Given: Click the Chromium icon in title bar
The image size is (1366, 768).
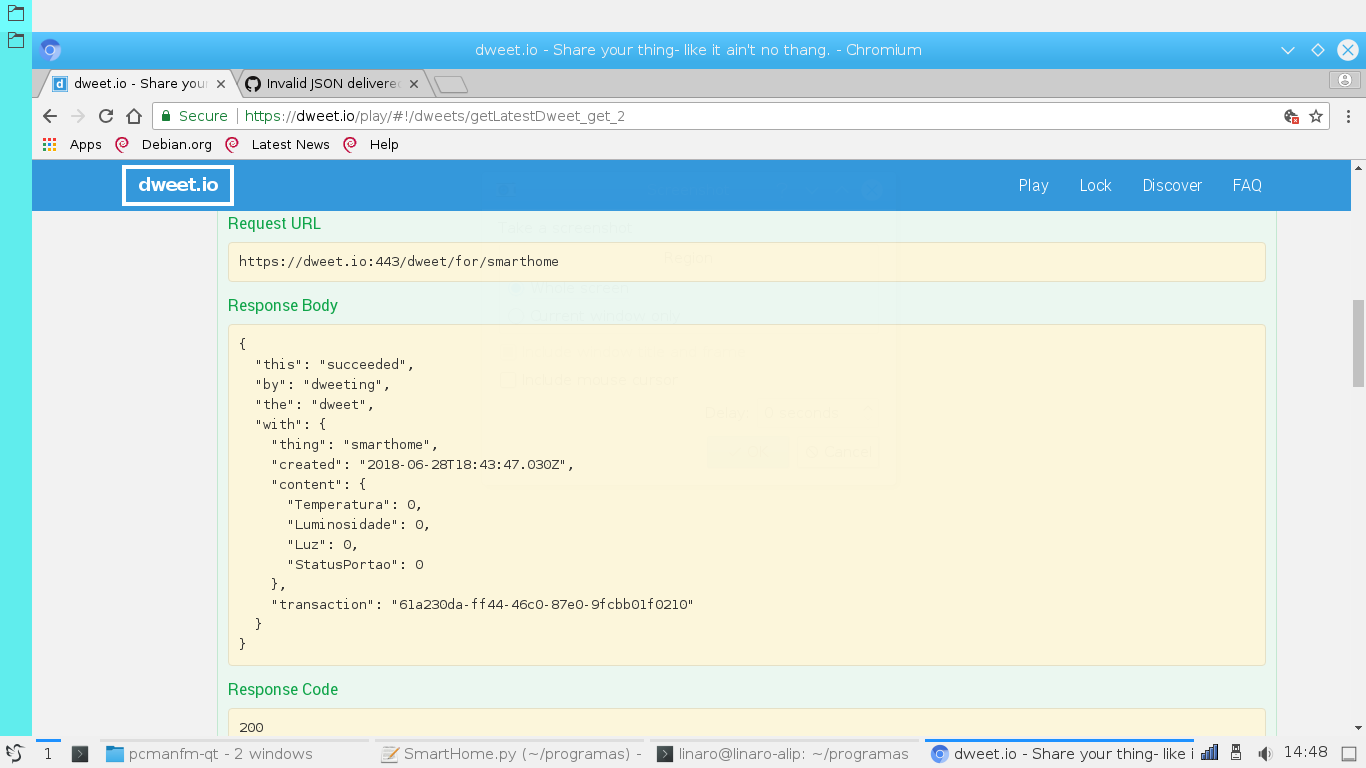Looking at the screenshot, I should coord(51,50).
